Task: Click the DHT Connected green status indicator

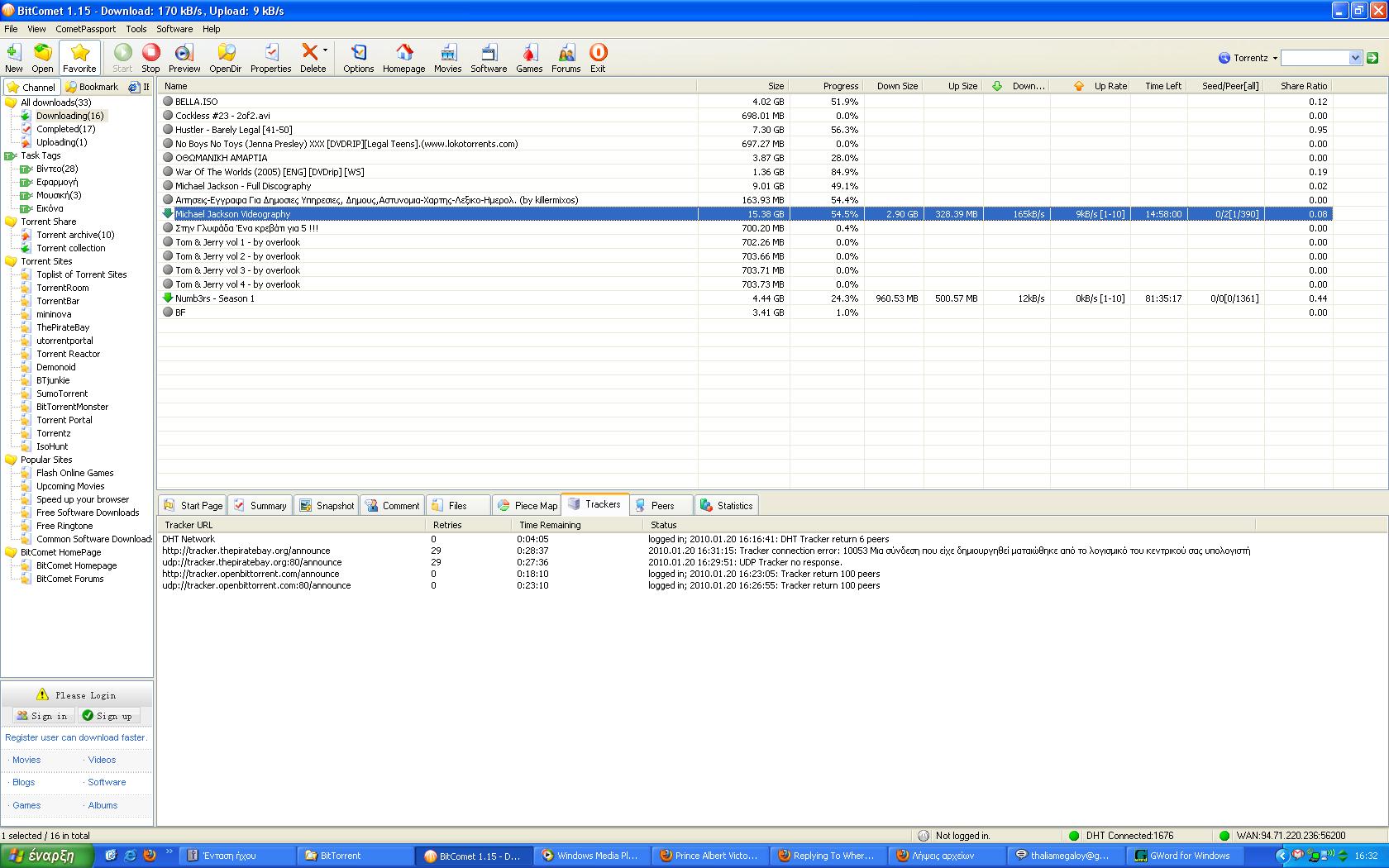Action: tap(1074, 836)
